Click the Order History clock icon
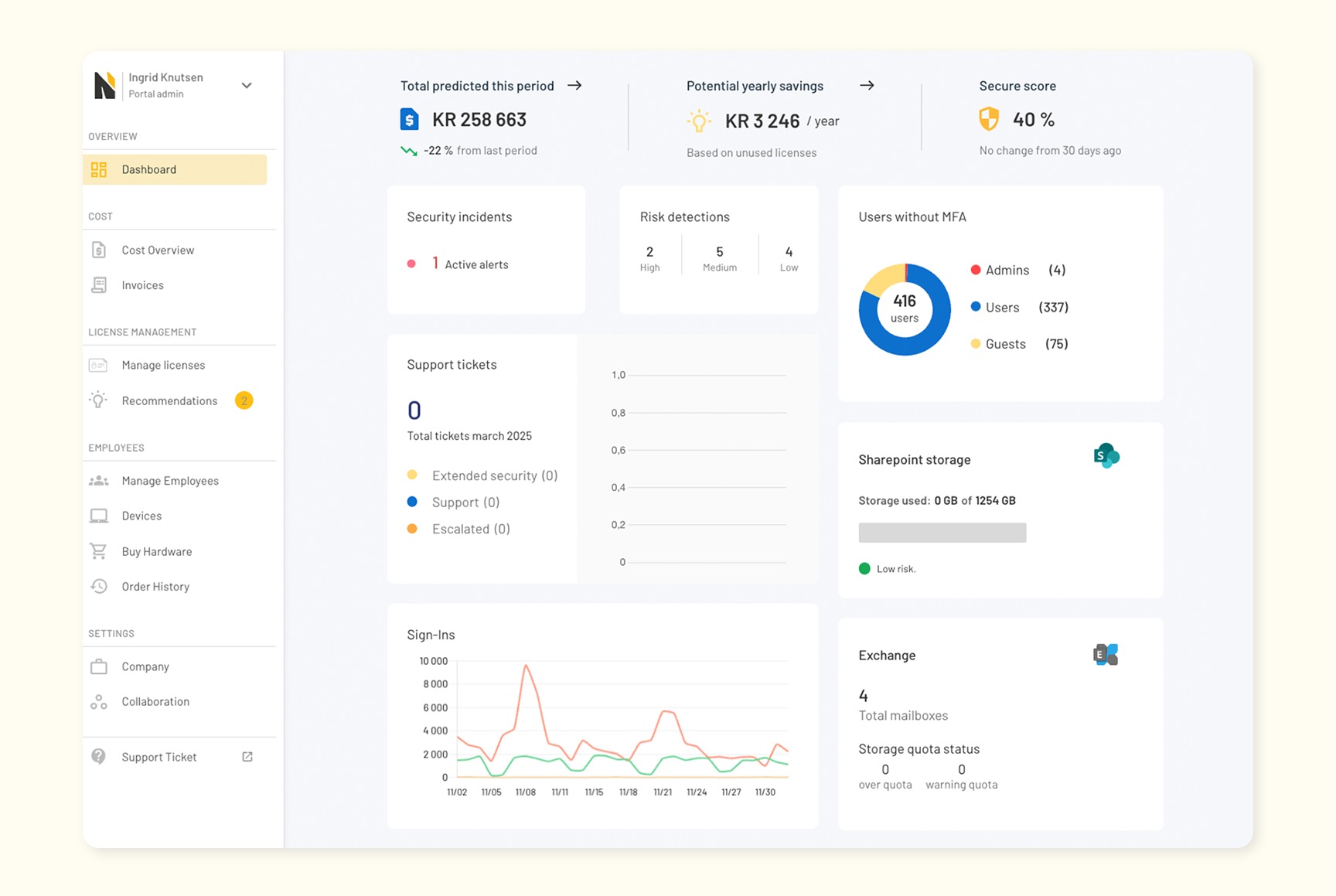 click(99, 586)
